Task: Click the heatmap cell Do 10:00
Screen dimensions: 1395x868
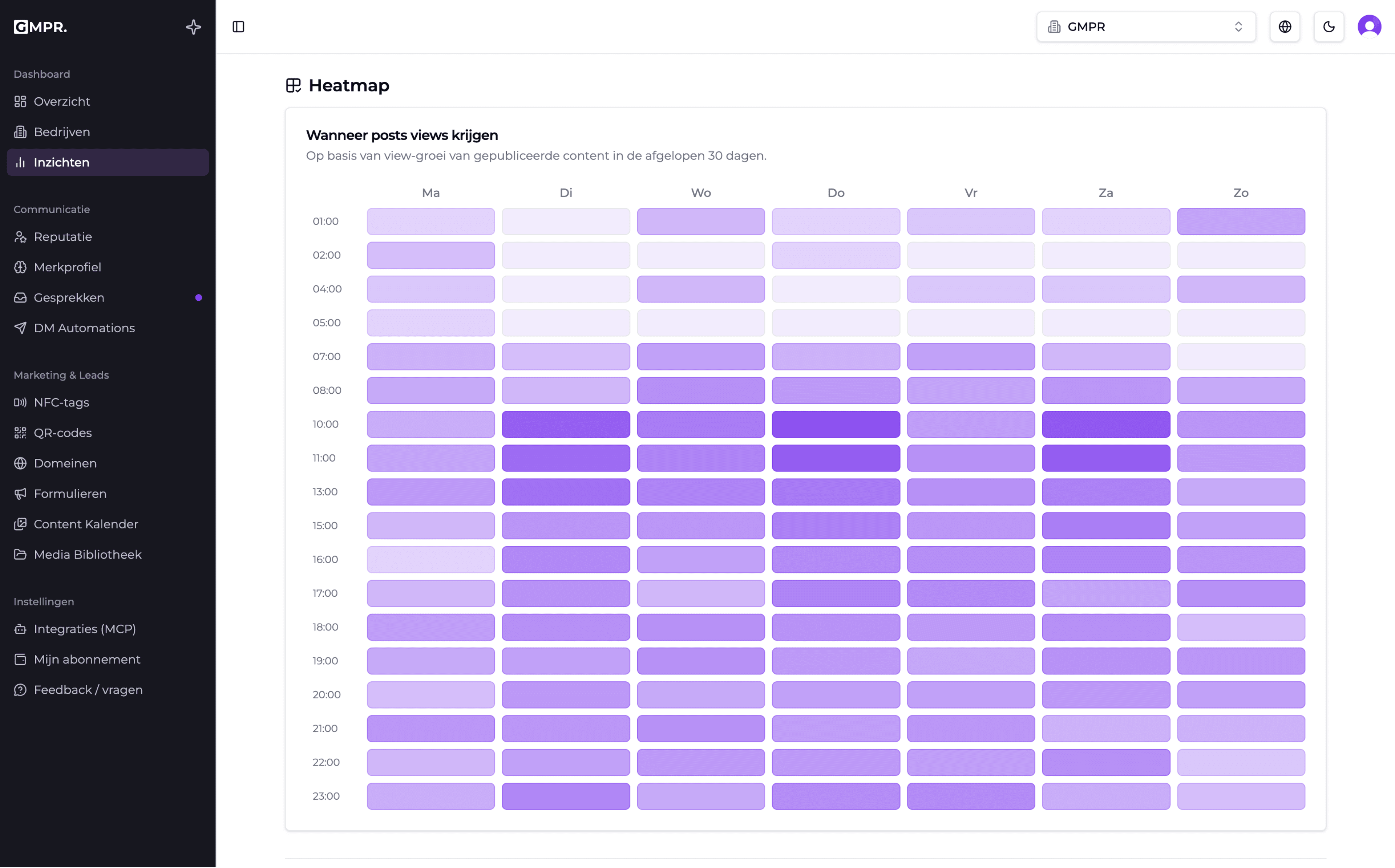Action: coord(836,424)
